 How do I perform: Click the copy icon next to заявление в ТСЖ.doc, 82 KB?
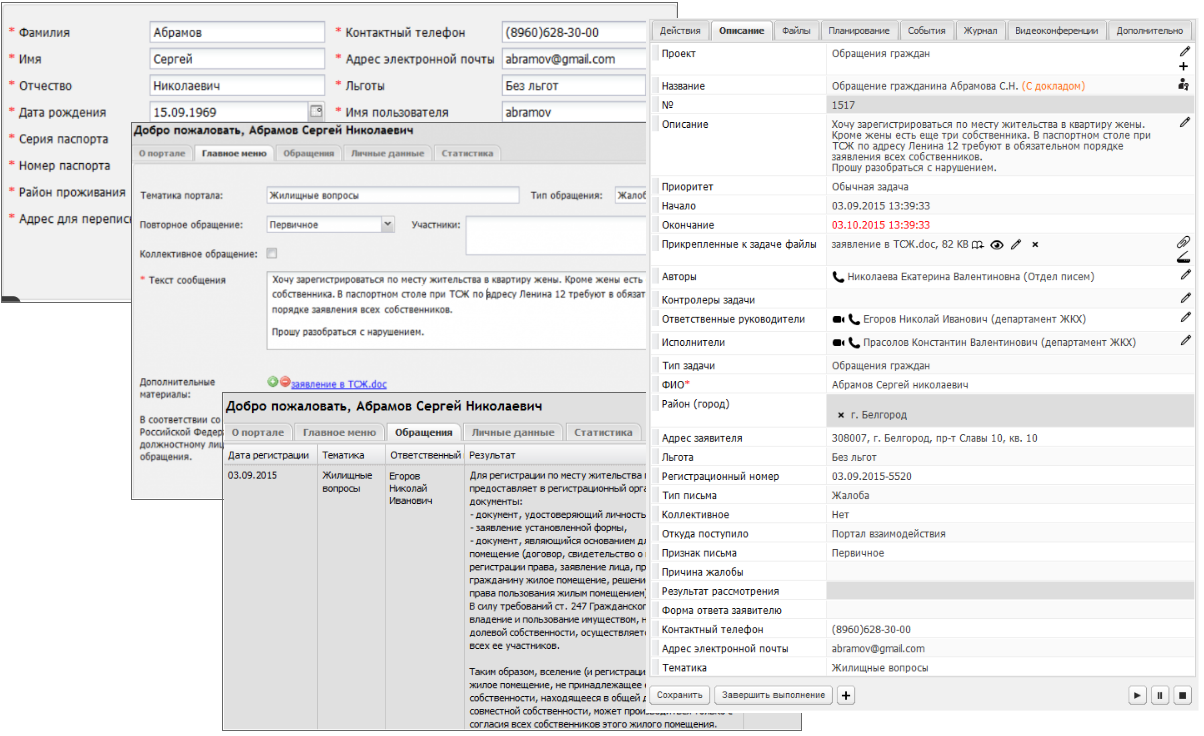(x=978, y=244)
